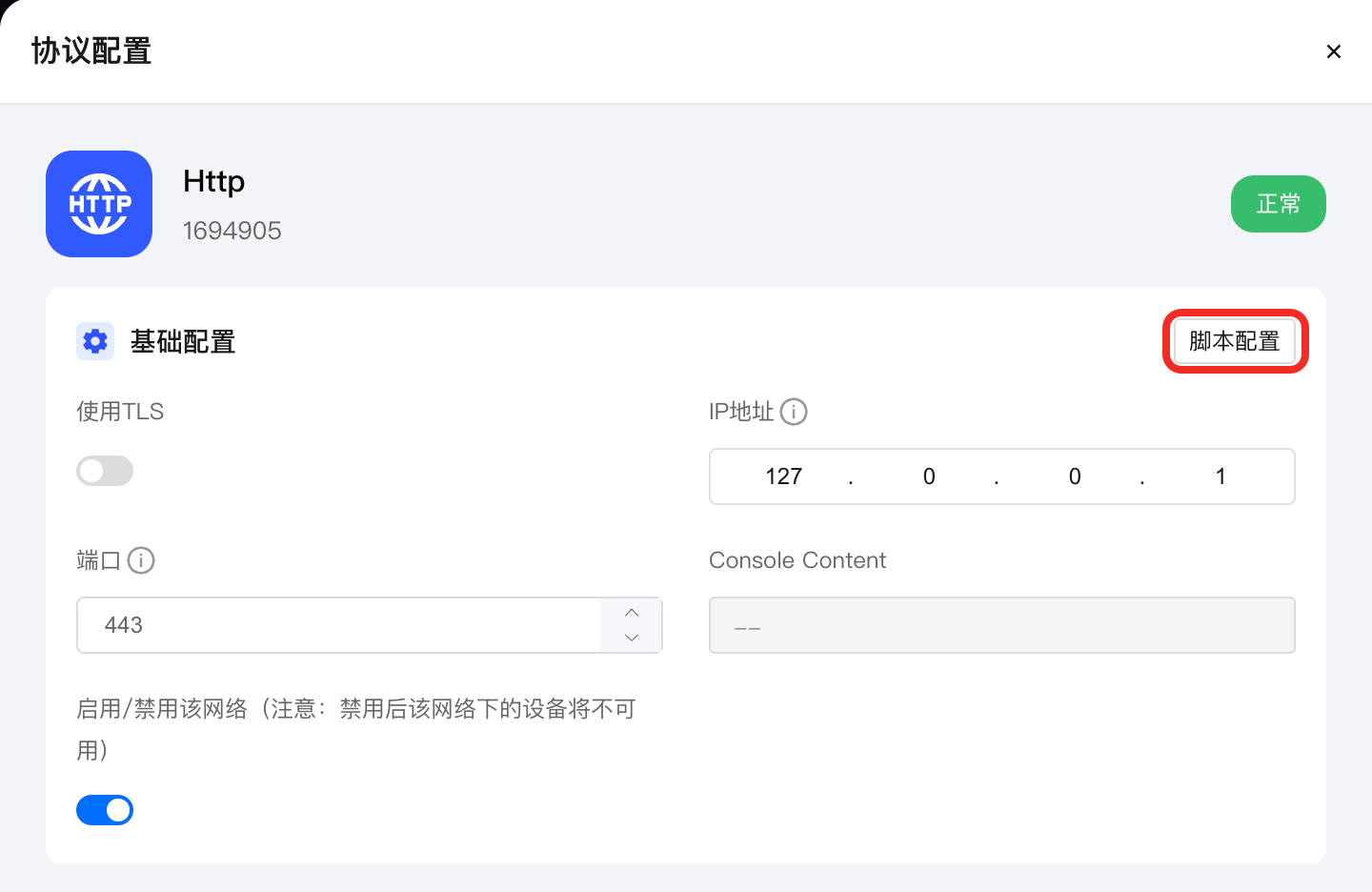Click the port field showing 443
Screen dimensions: 1372x892
pos(339,625)
